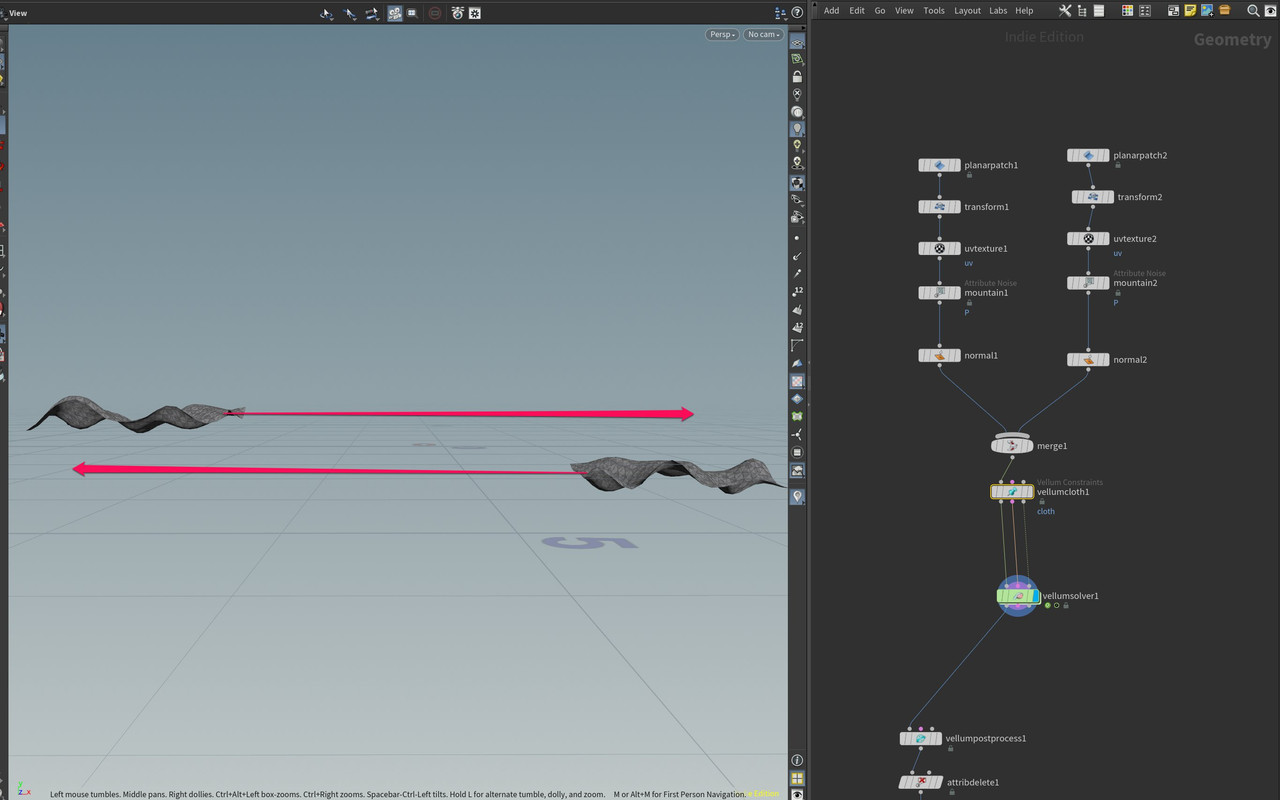The image size is (1280, 800).
Task: Open the Add menu
Action: point(831,10)
